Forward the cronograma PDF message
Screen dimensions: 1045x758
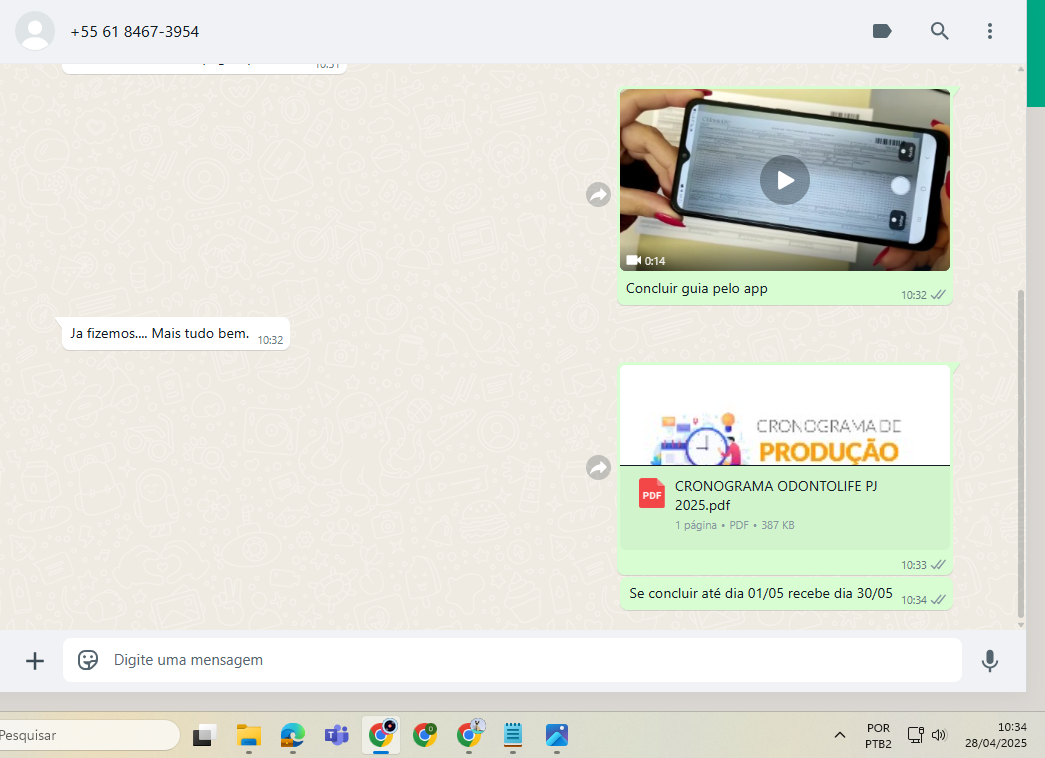point(598,467)
